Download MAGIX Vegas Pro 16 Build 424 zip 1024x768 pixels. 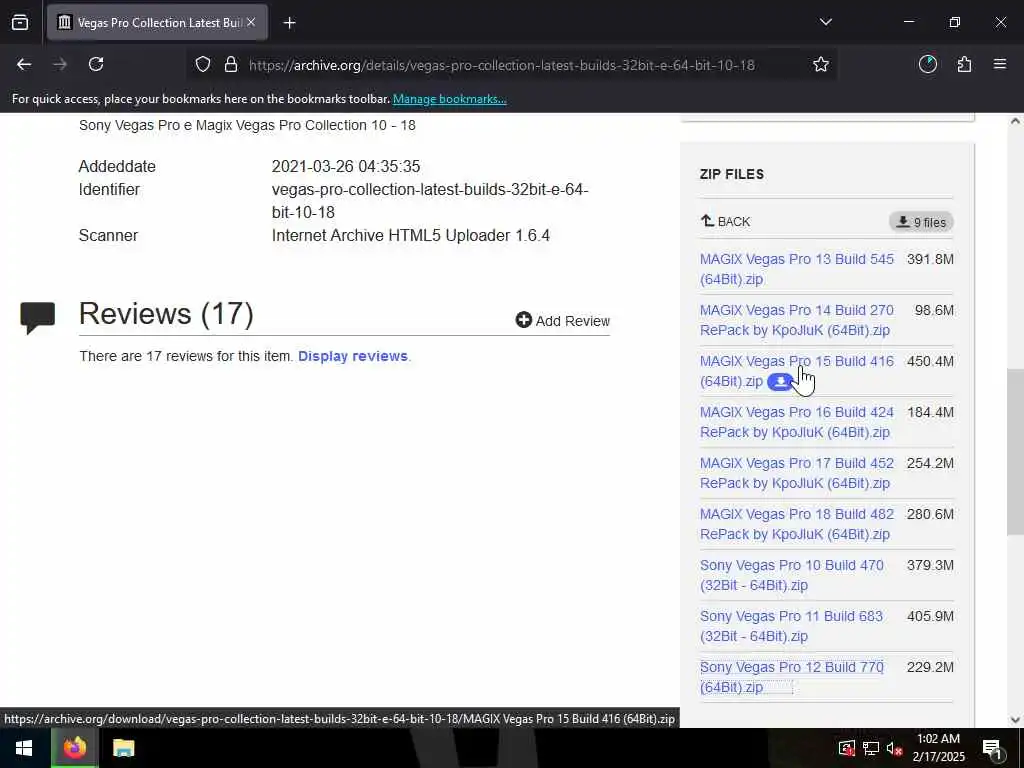coord(797,422)
